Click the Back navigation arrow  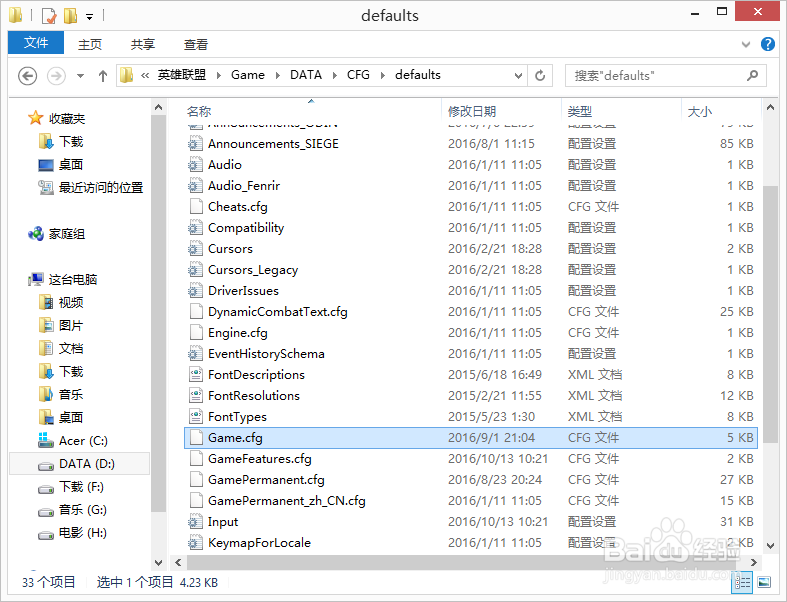(x=27, y=76)
